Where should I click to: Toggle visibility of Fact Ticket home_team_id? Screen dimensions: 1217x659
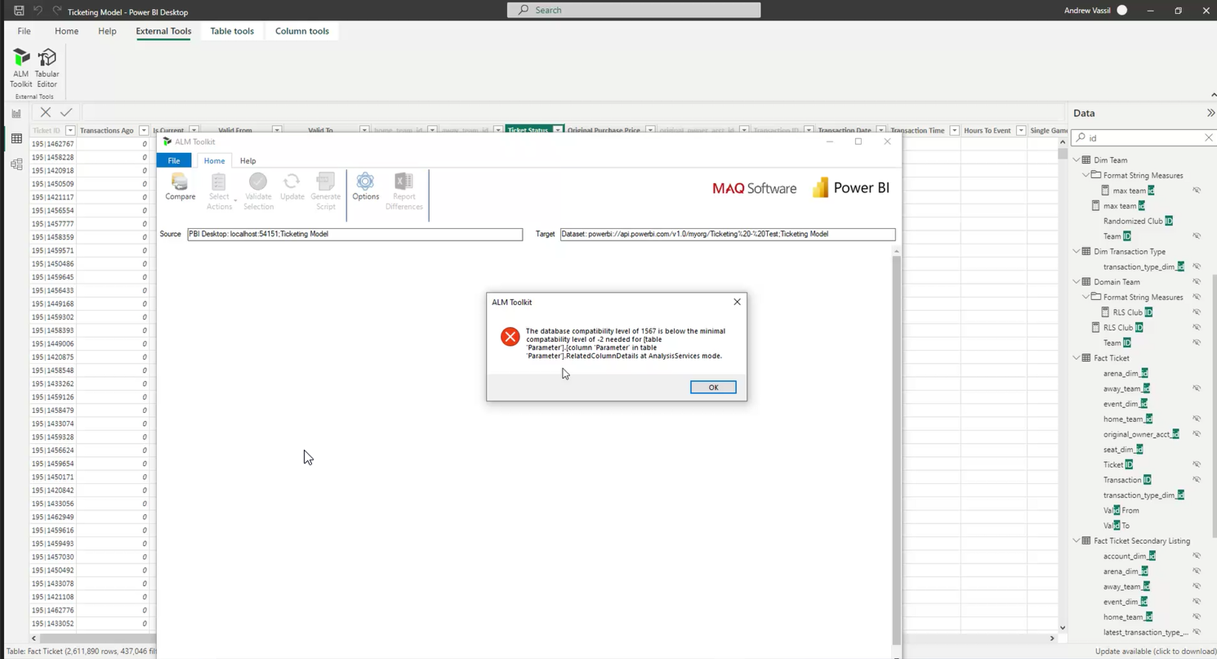pos(1196,419)
